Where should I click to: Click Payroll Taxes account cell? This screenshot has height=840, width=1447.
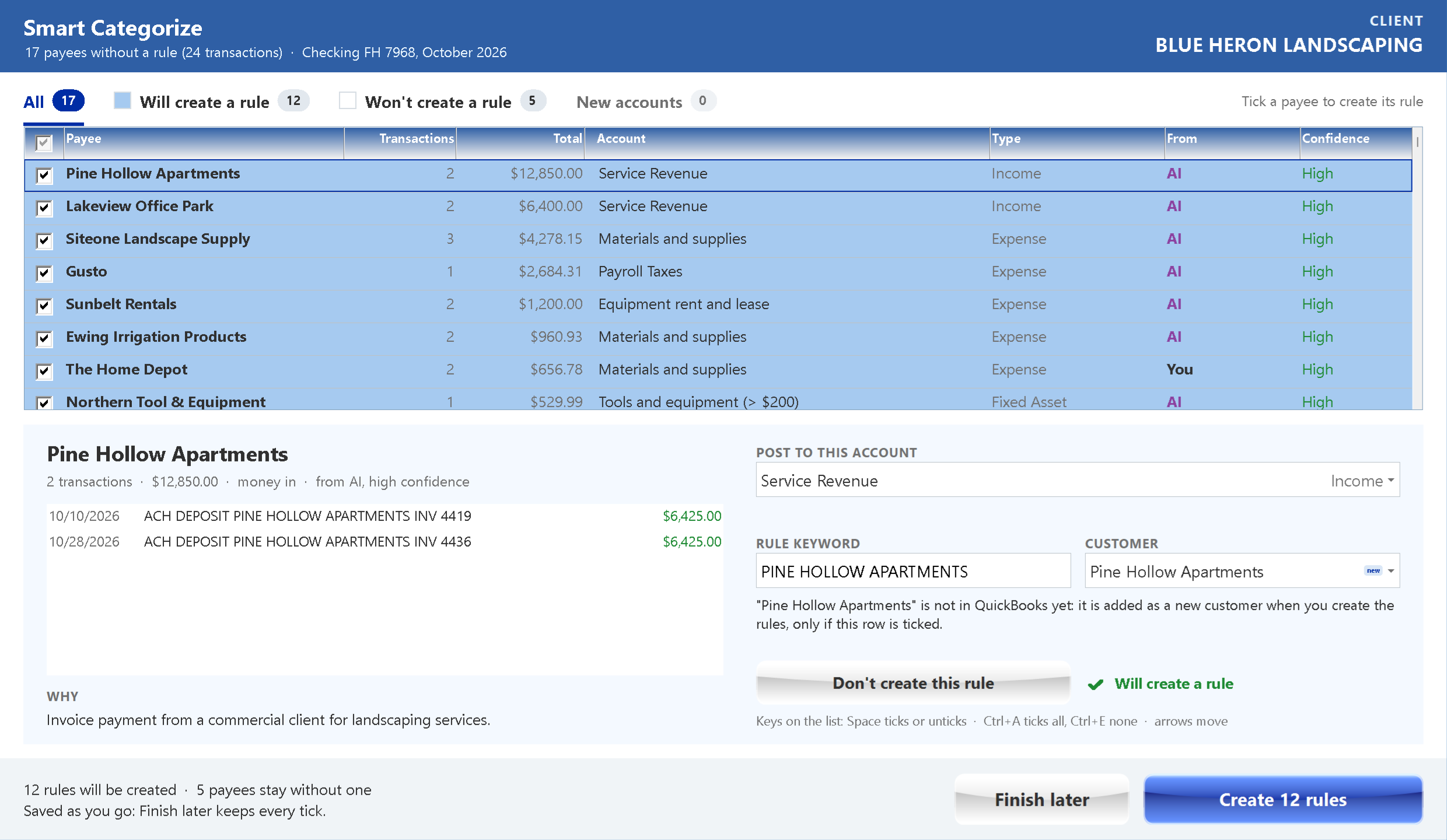(x=640, y=271)
